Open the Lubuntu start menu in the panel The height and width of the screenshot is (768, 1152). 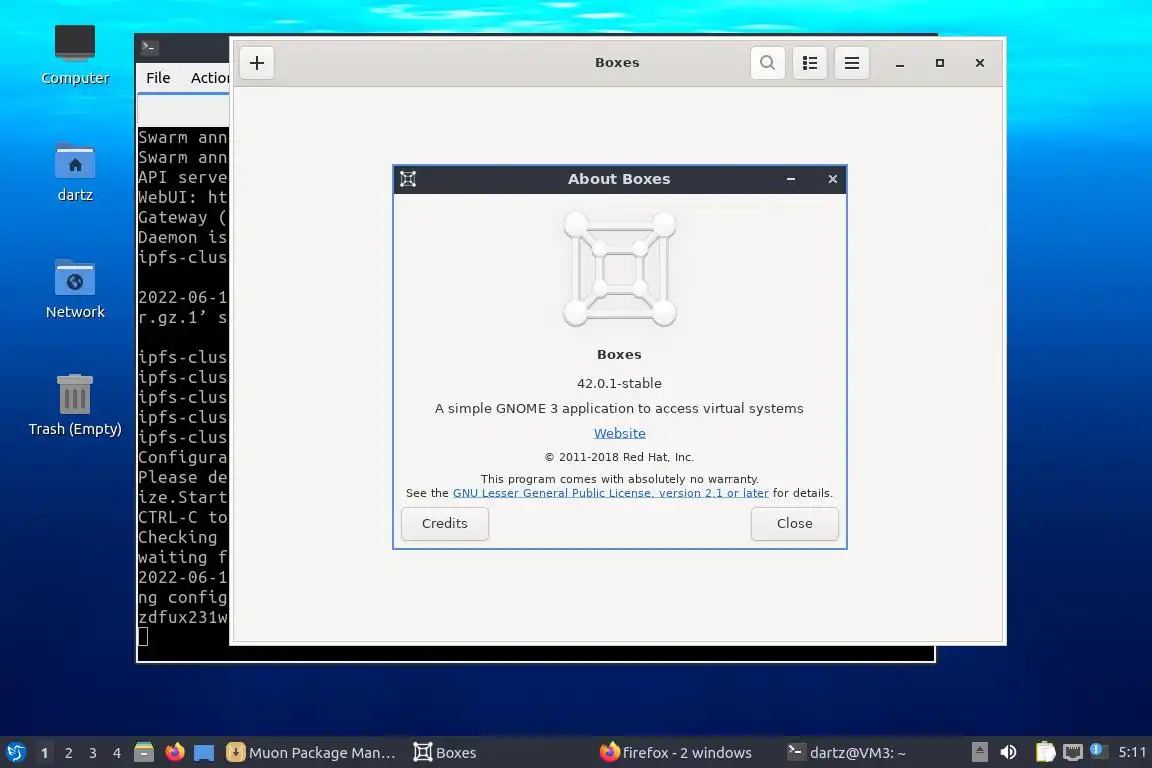coord(16,753)
